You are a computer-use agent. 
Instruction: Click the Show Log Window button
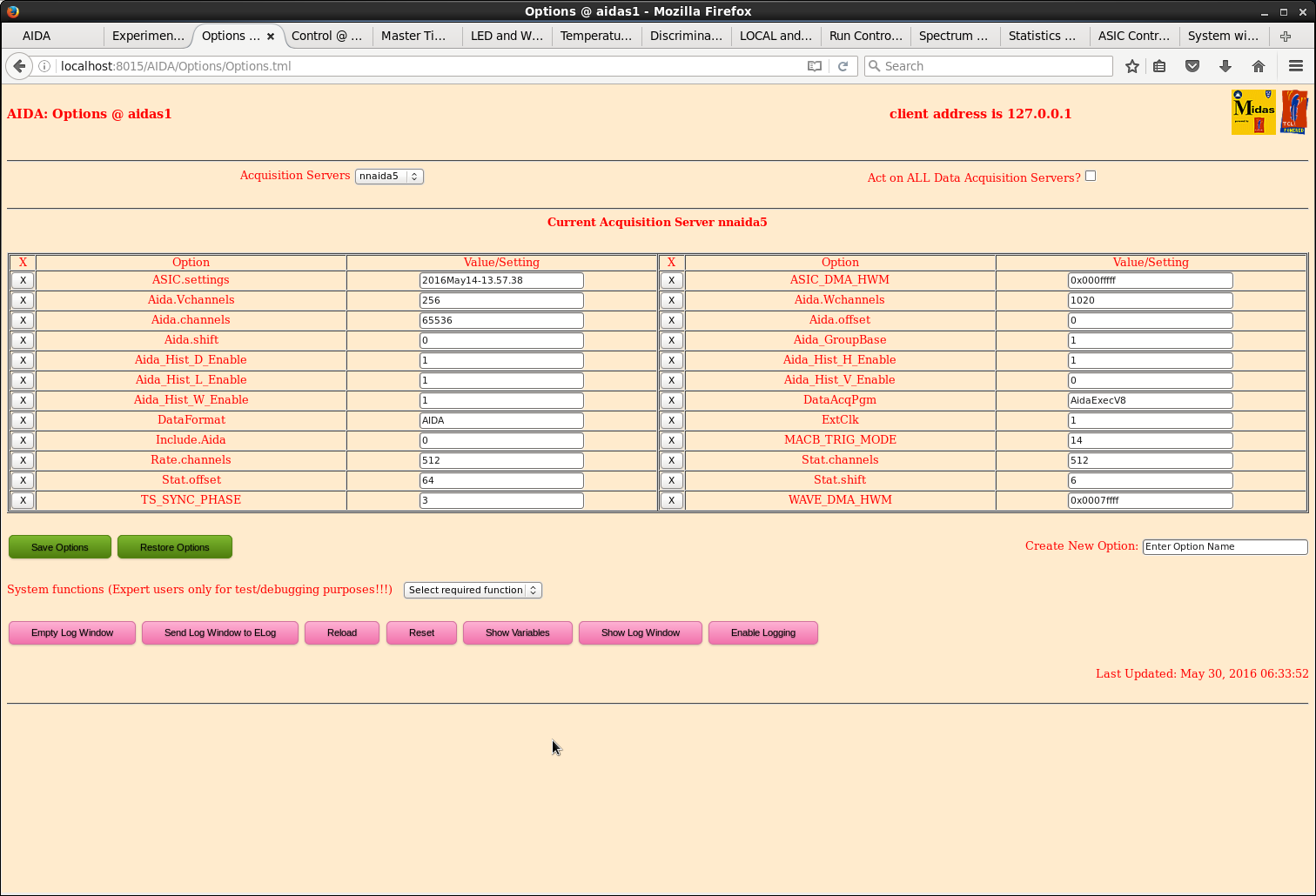pos(641,632)
